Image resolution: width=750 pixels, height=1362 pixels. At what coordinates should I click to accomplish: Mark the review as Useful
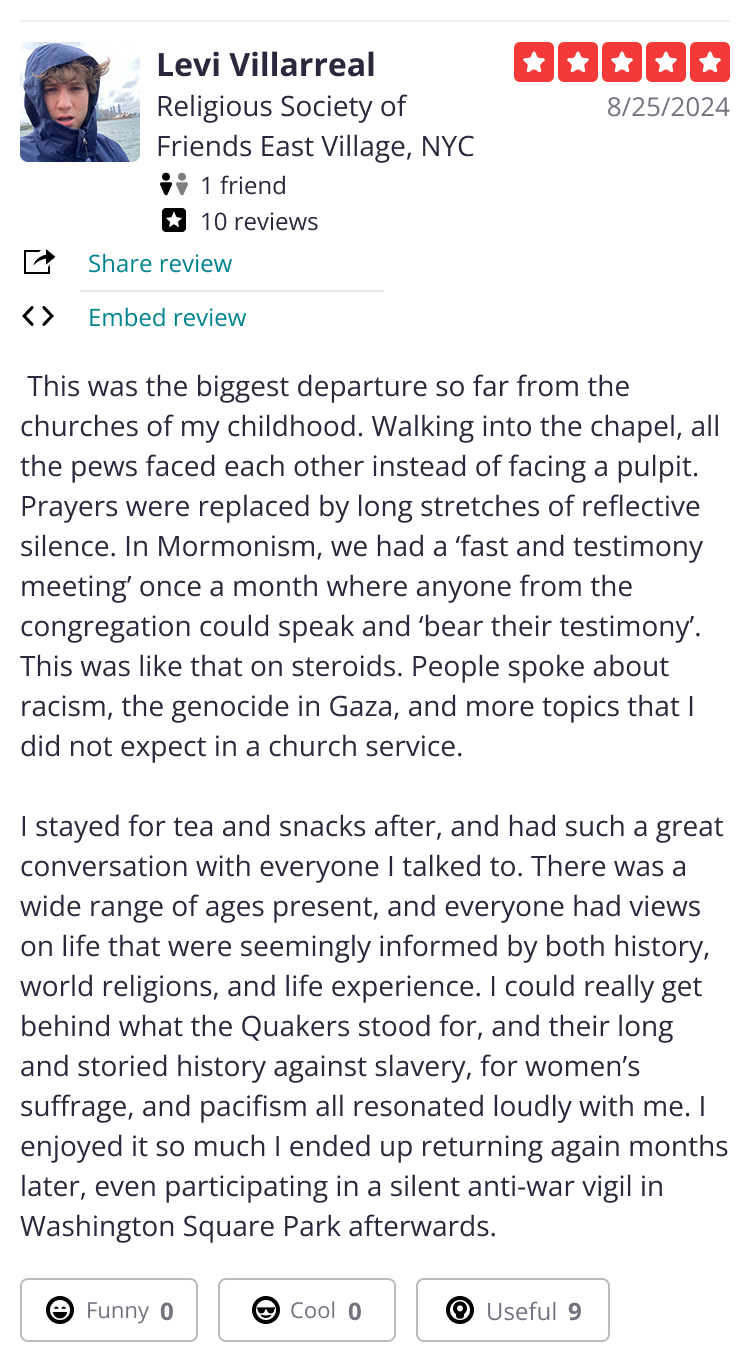pyautogui.click(x=513, y=1310)
